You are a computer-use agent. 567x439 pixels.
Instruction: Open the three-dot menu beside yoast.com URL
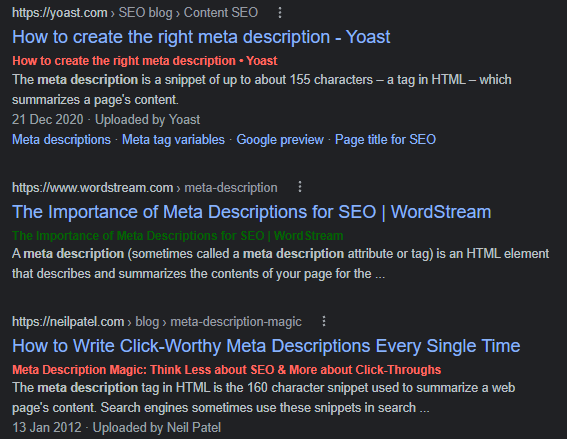pyautogui.click(x=280, y=13)
